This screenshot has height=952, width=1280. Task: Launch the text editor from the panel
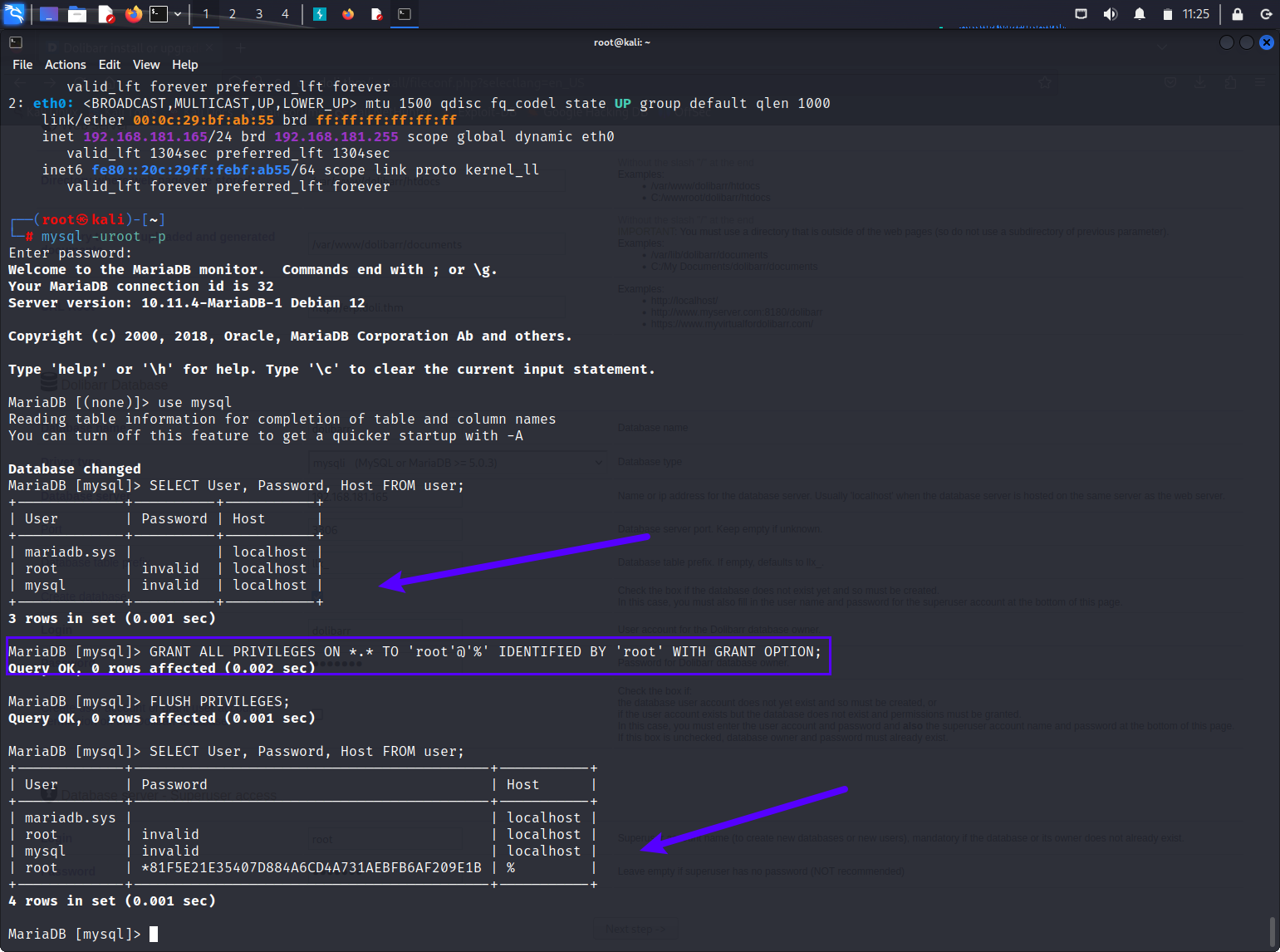coord(105,14)
